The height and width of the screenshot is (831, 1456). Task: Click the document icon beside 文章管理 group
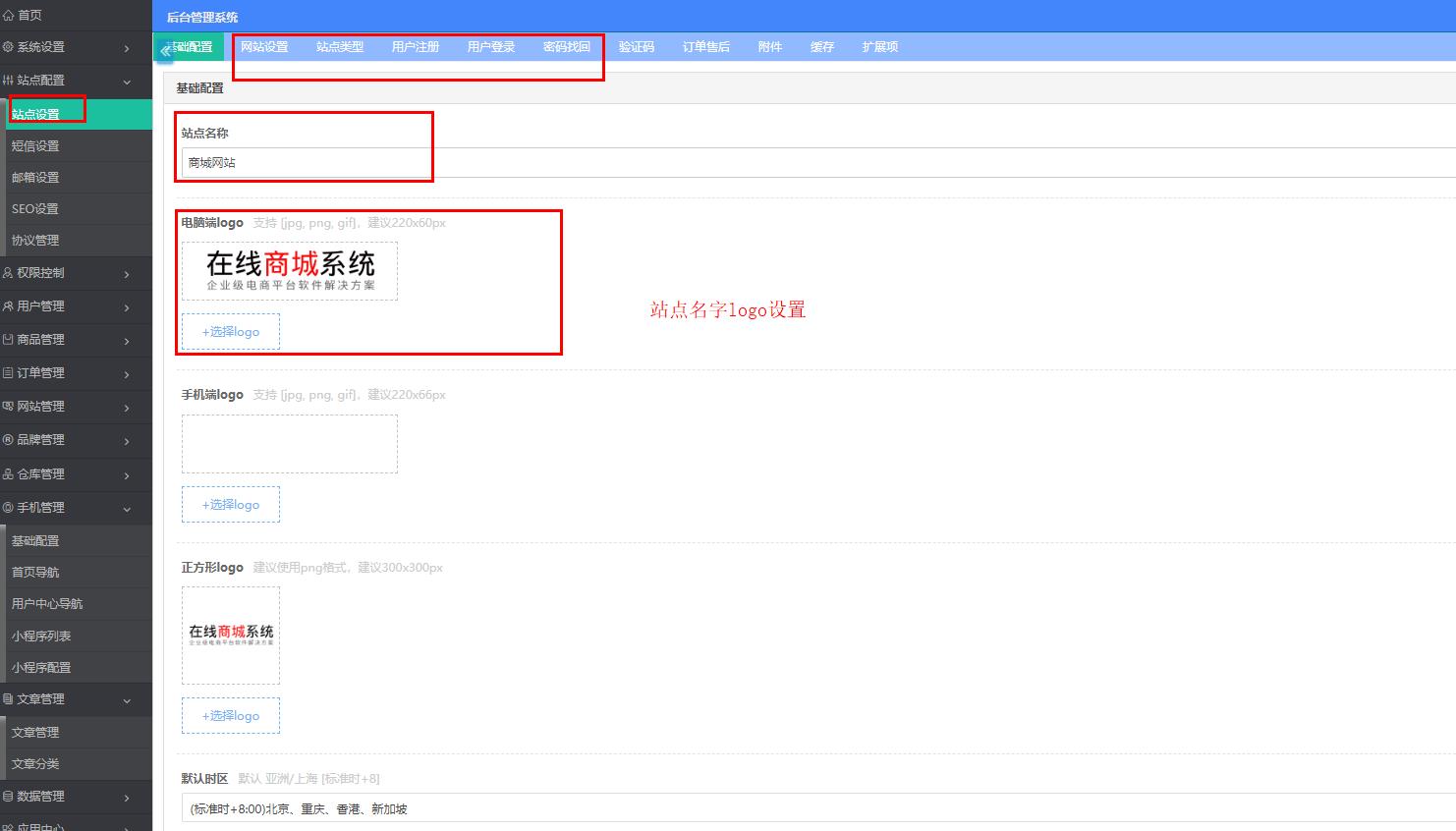pos(8,699)
